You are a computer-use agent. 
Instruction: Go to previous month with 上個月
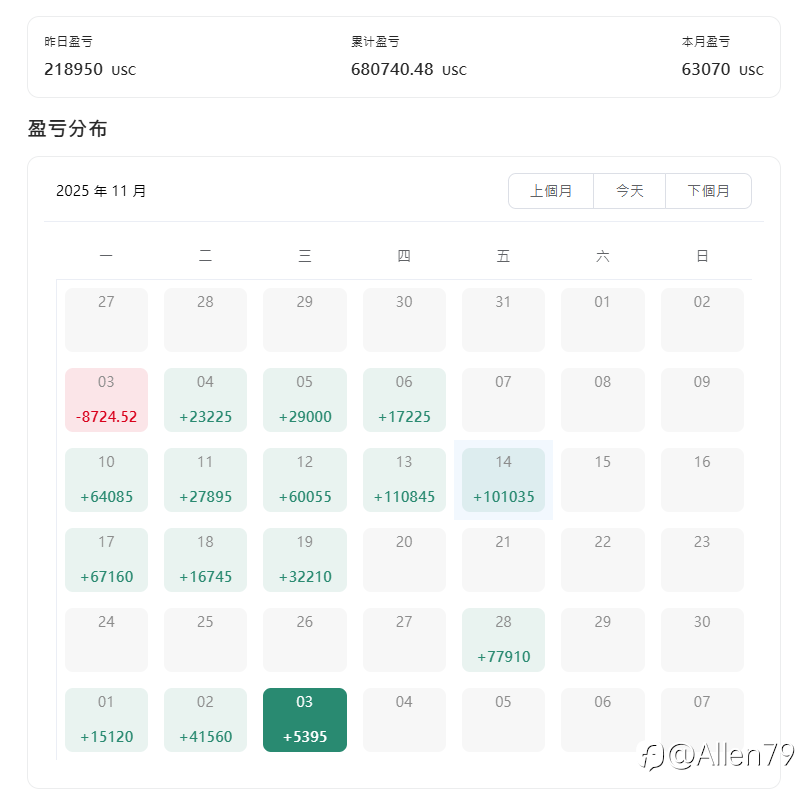click(551, 191)
